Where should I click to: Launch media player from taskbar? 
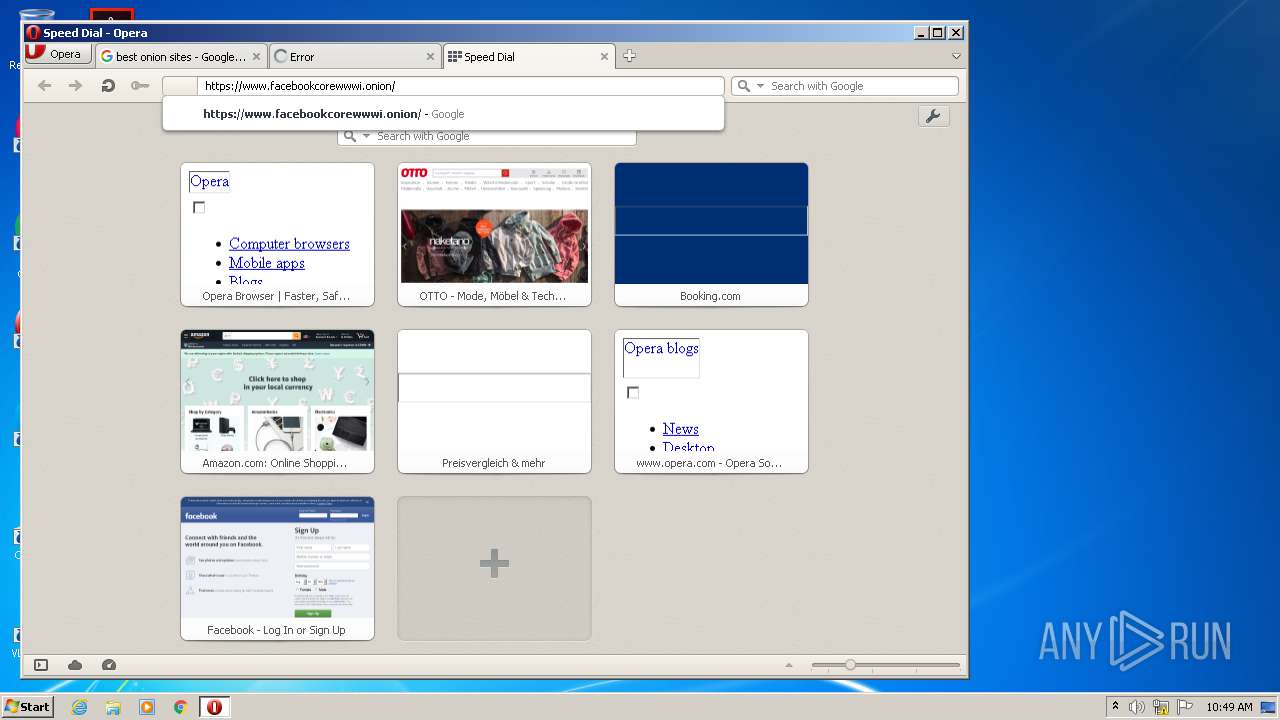pyautogui.click(x=147, y=707)
